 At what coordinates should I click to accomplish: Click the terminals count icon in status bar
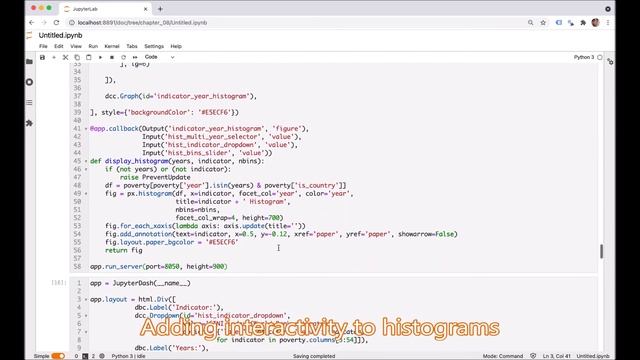pyautogui.click(x=85, y=356)
